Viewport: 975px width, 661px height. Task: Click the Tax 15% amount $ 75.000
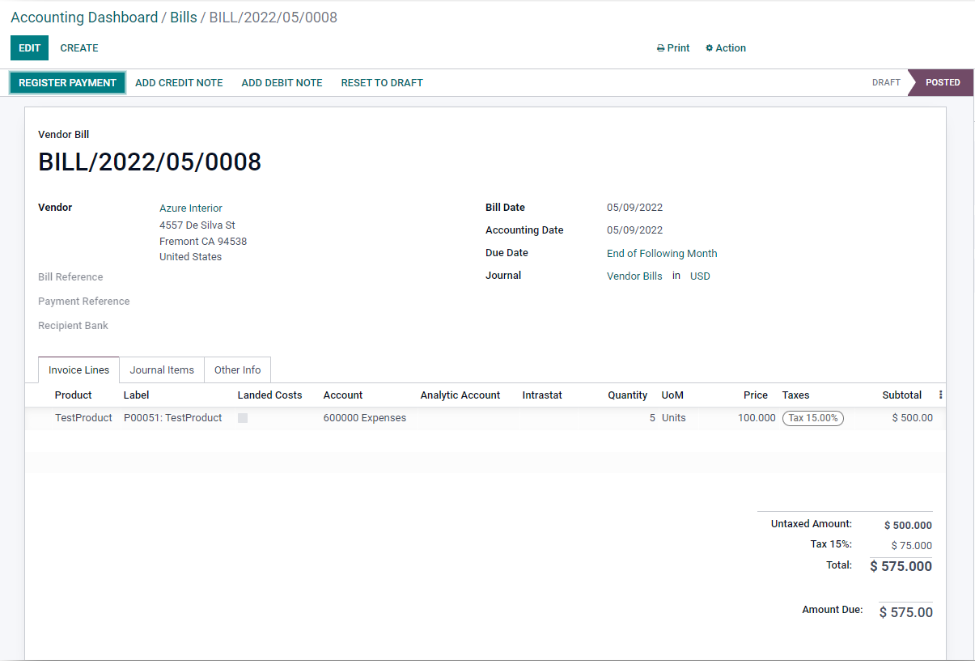(x=912, y=545)
